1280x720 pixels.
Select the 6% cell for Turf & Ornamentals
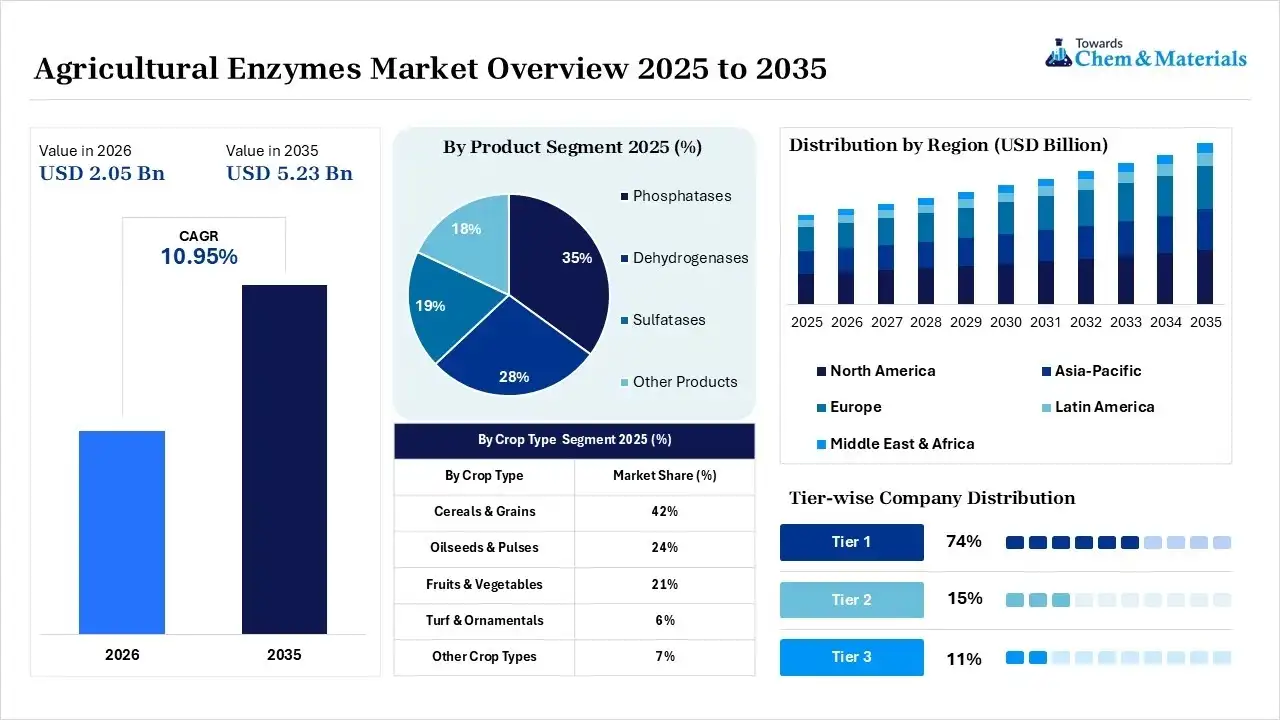(664, 620)
